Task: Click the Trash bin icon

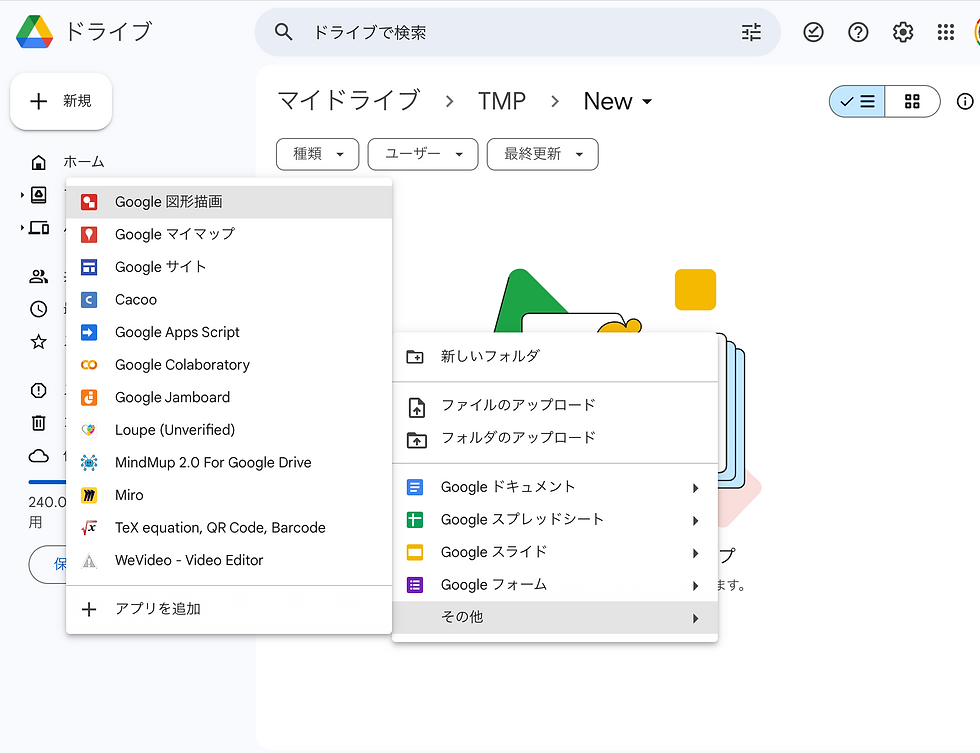Action: click(x=39, y=423)
